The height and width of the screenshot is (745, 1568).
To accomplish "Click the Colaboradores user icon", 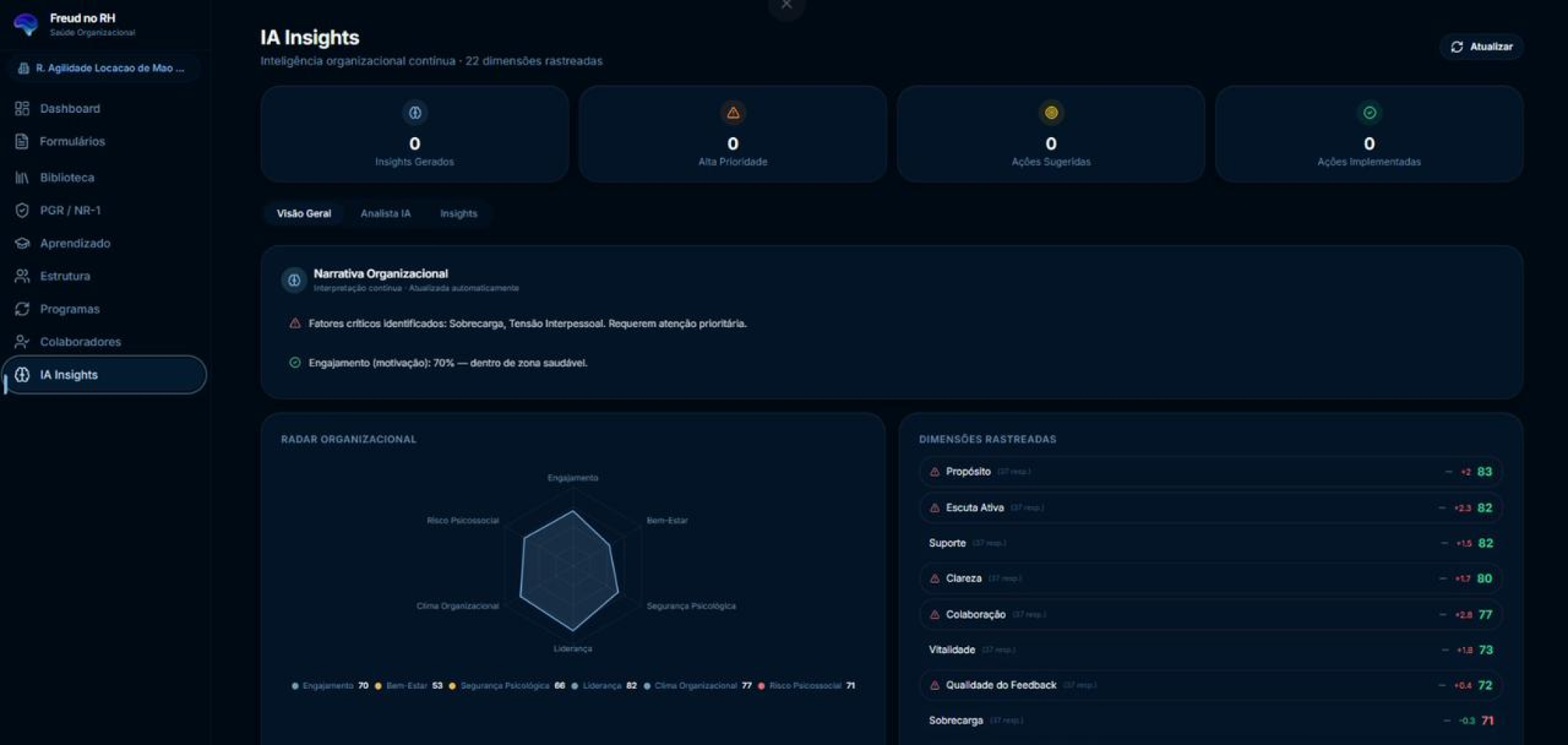I will 22,341.
